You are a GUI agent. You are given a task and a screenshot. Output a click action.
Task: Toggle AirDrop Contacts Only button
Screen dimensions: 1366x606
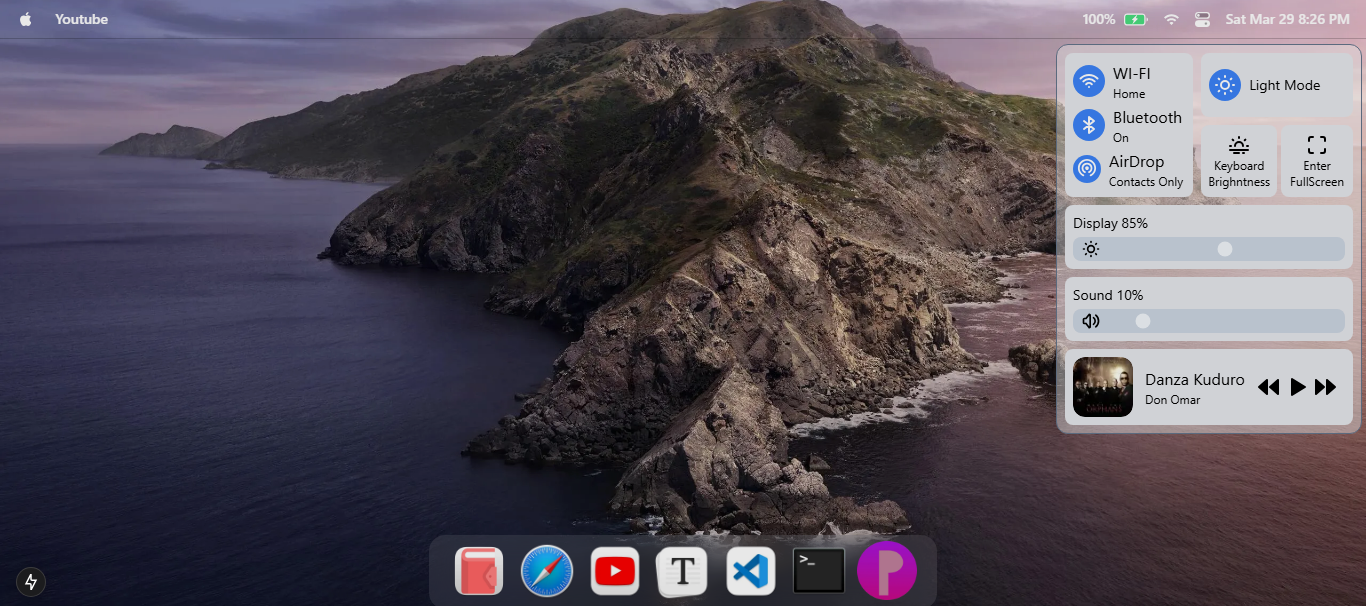coord(1088,169)
